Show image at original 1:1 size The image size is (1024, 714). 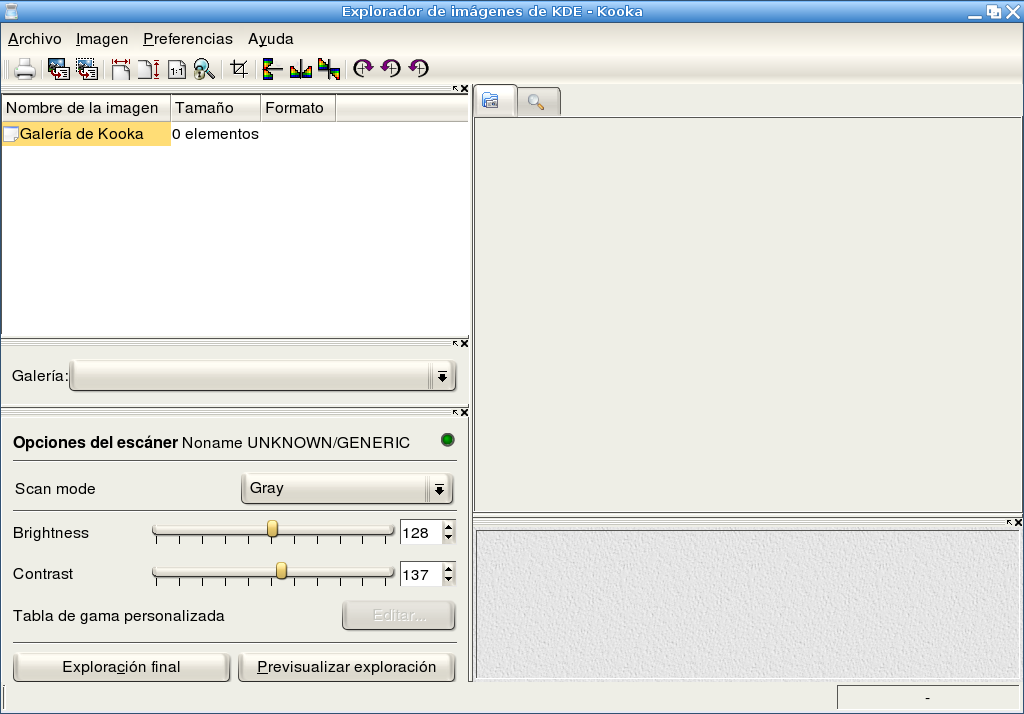pyautogui.click(x=177, y=69)
